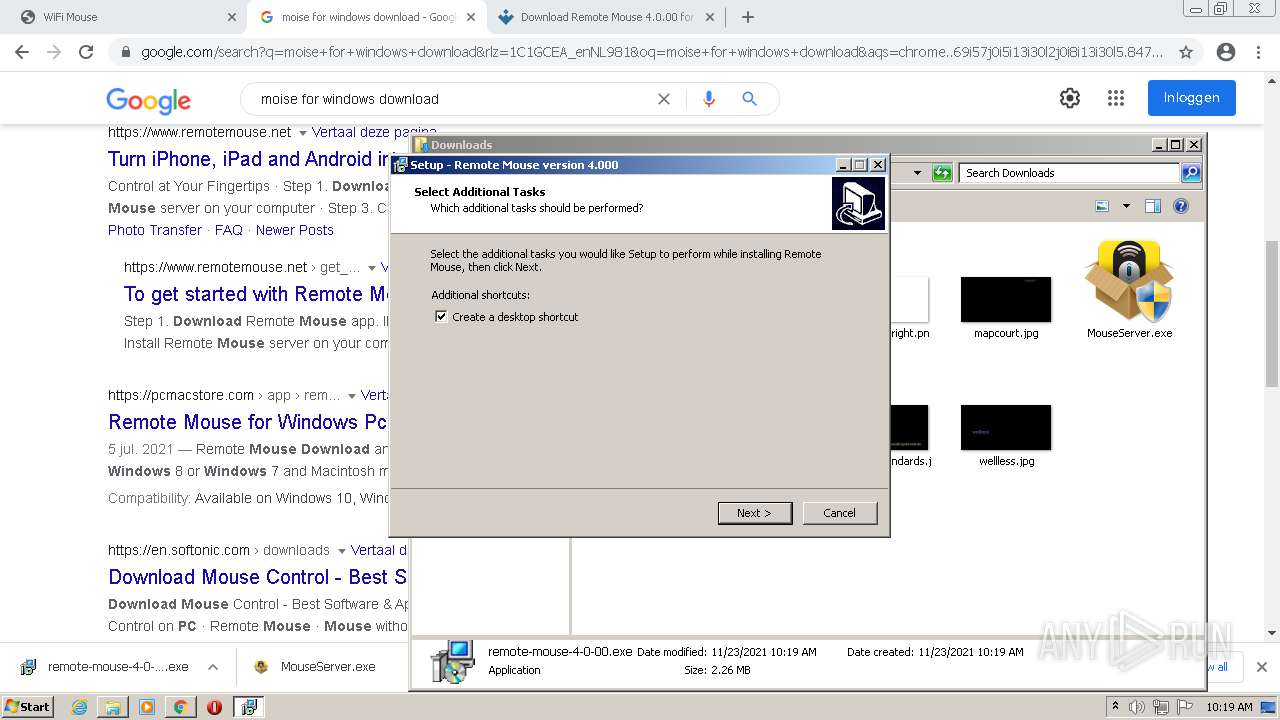Open Newer Posts sitelink
Image resolution: width=1280 pixels, height=720 pixels.
295,230
